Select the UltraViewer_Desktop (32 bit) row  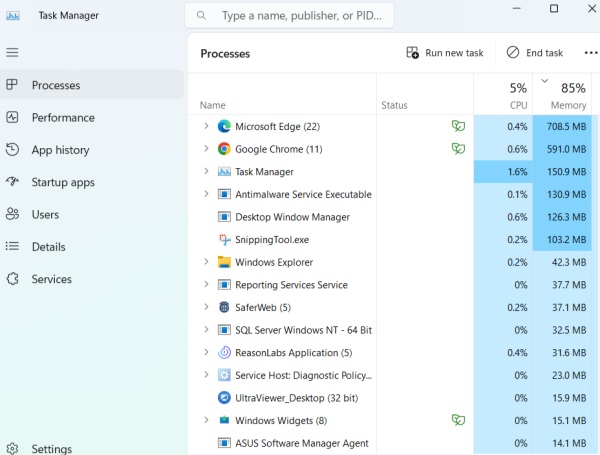click(x=390, y=398)
